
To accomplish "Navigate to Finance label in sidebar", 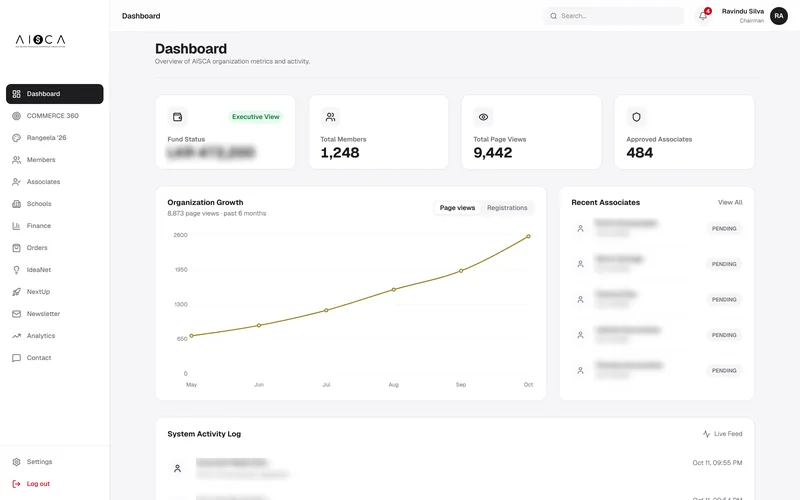I will click(39, 226).
